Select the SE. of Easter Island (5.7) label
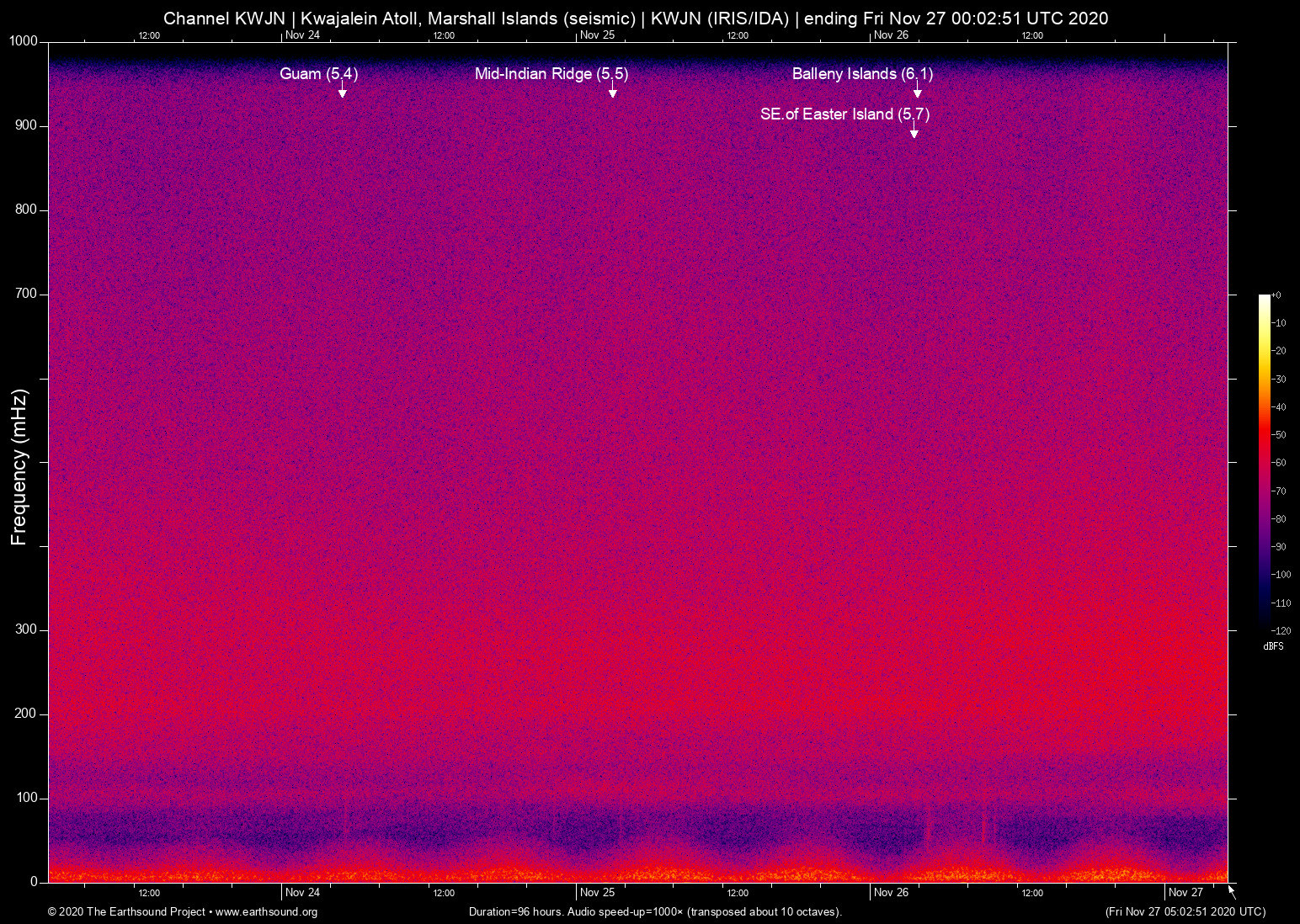 (x=844, y=114)
